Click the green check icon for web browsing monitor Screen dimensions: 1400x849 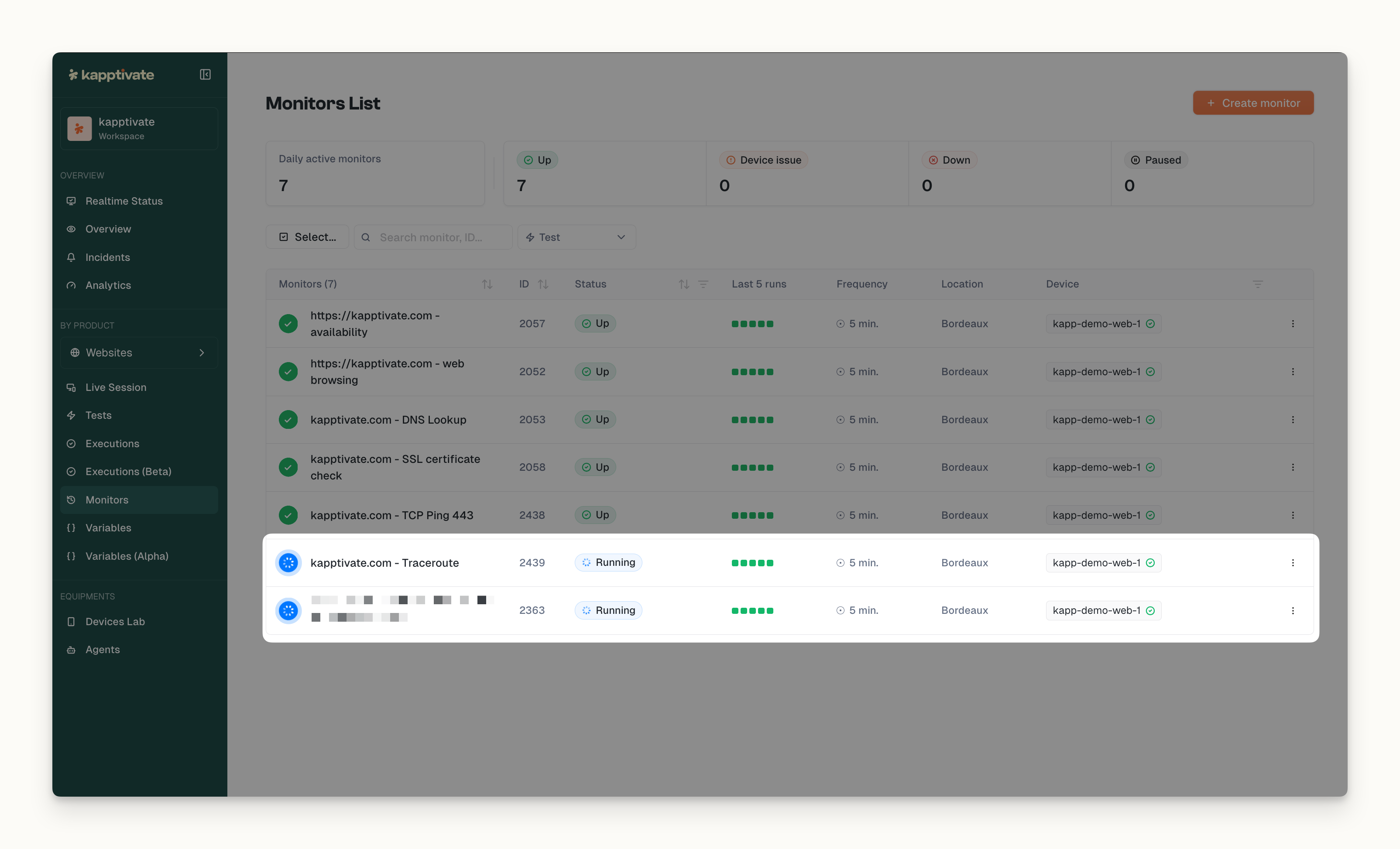(x=288, y=371)
